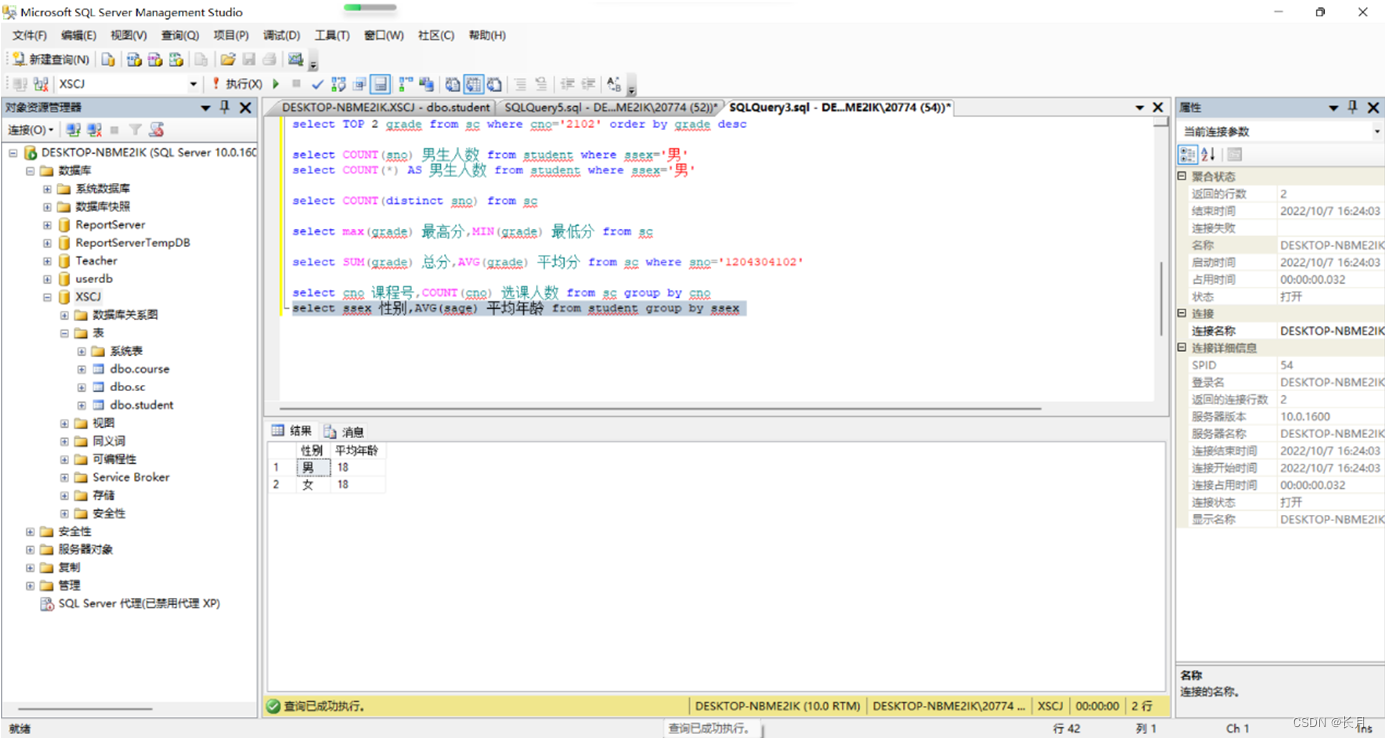The height and width of the screenshot is (738, 1385).
Task: Click the Object Explorer filter funnel icon
Action: click(135, 130)
